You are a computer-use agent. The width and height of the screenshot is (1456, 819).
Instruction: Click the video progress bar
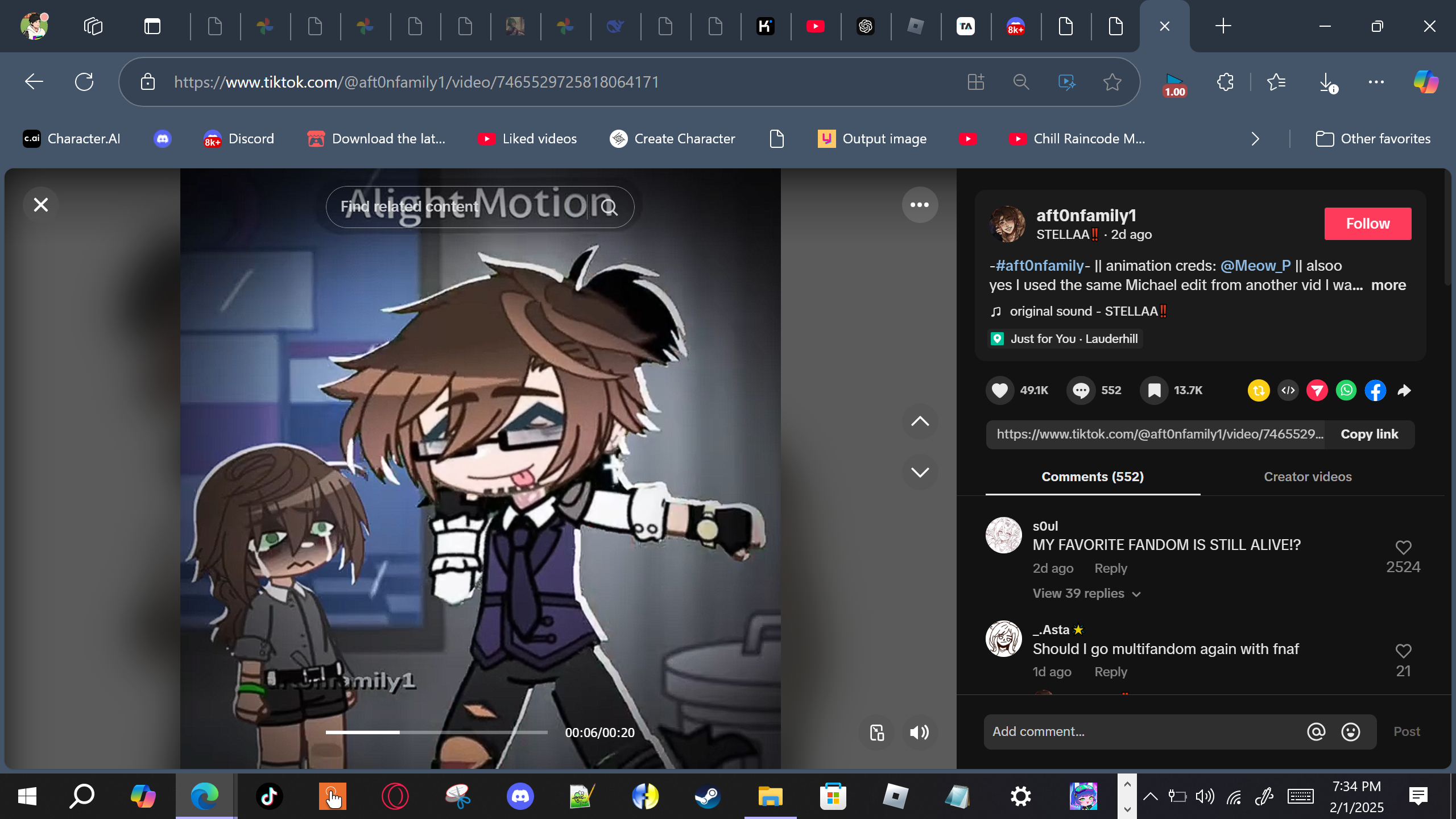coord(436,733)
